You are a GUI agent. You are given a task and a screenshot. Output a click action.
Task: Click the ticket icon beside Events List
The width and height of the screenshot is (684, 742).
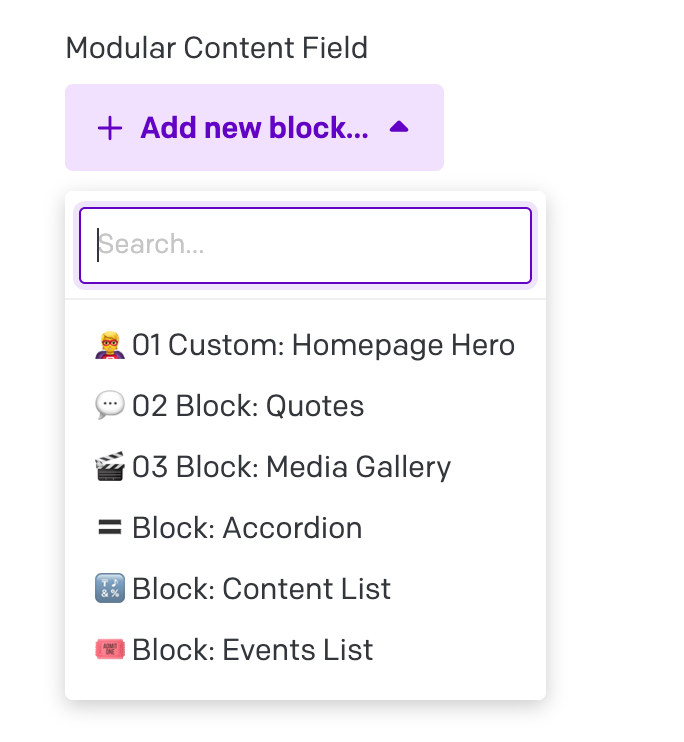[109, 650]
